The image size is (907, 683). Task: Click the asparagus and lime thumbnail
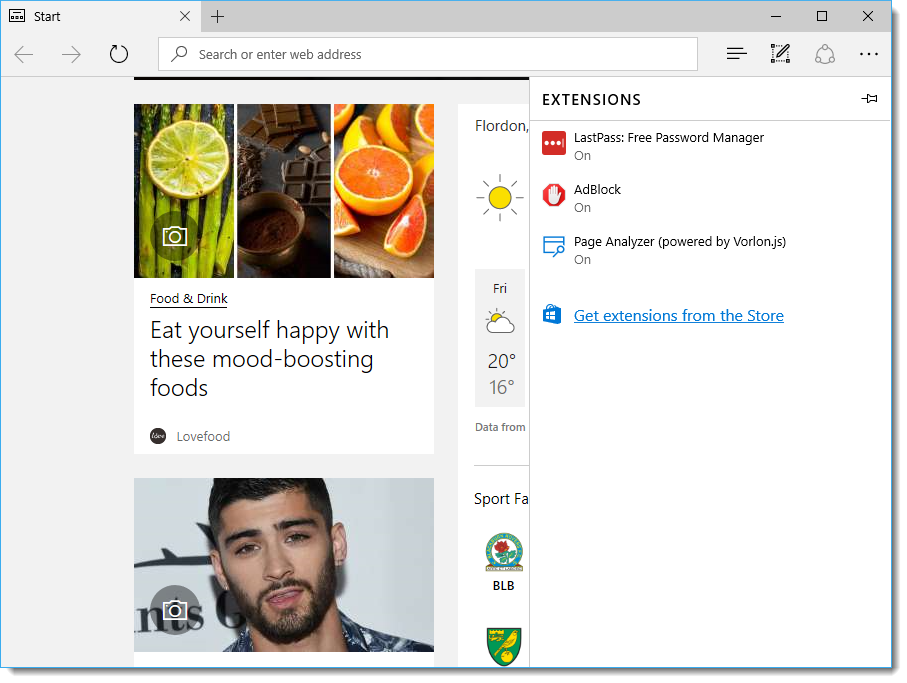point(184,190)
